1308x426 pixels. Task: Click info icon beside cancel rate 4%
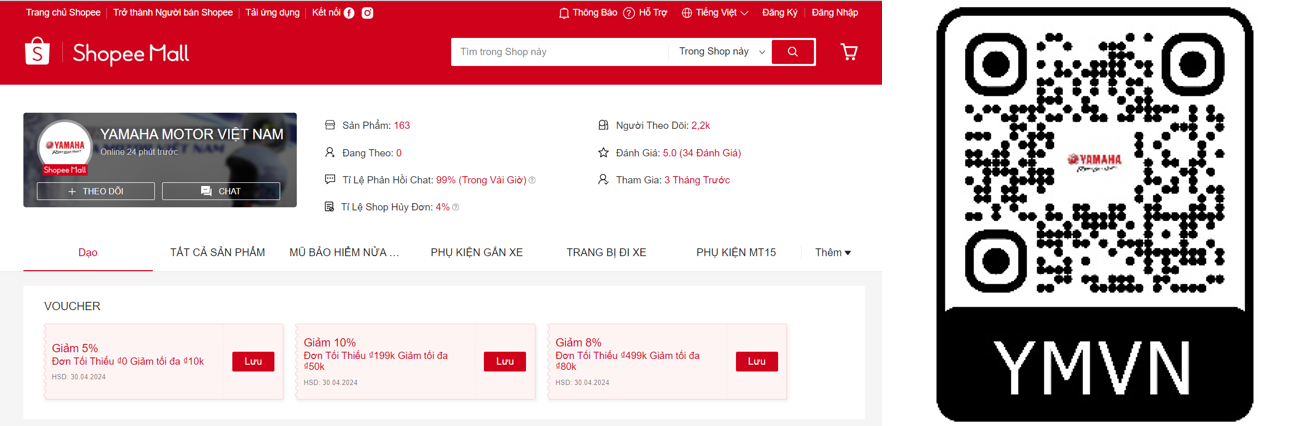(x=456, y=208)
